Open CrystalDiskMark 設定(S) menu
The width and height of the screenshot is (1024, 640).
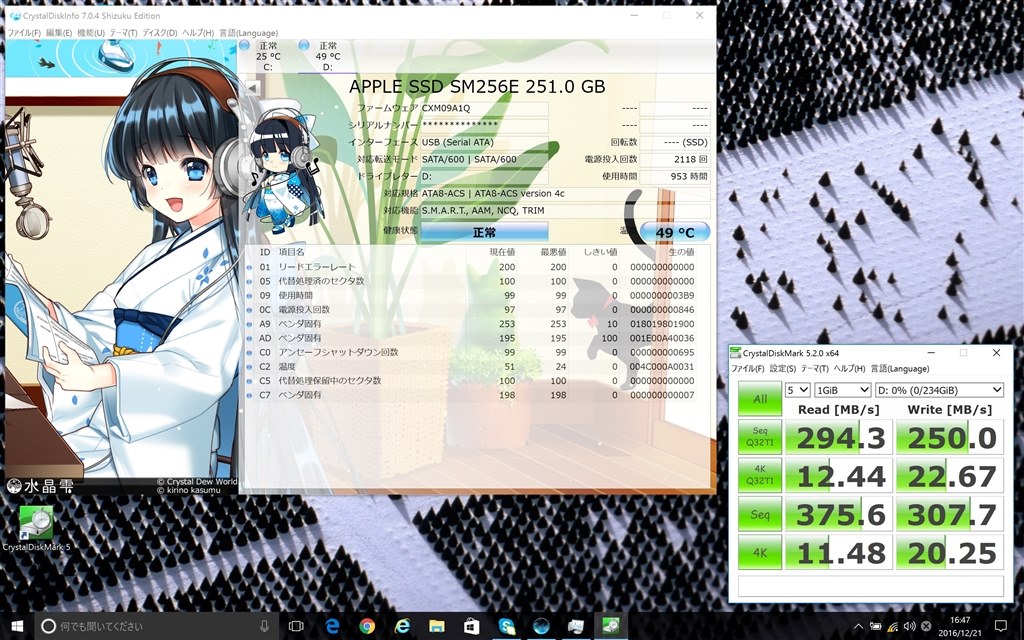click(782, 368)
